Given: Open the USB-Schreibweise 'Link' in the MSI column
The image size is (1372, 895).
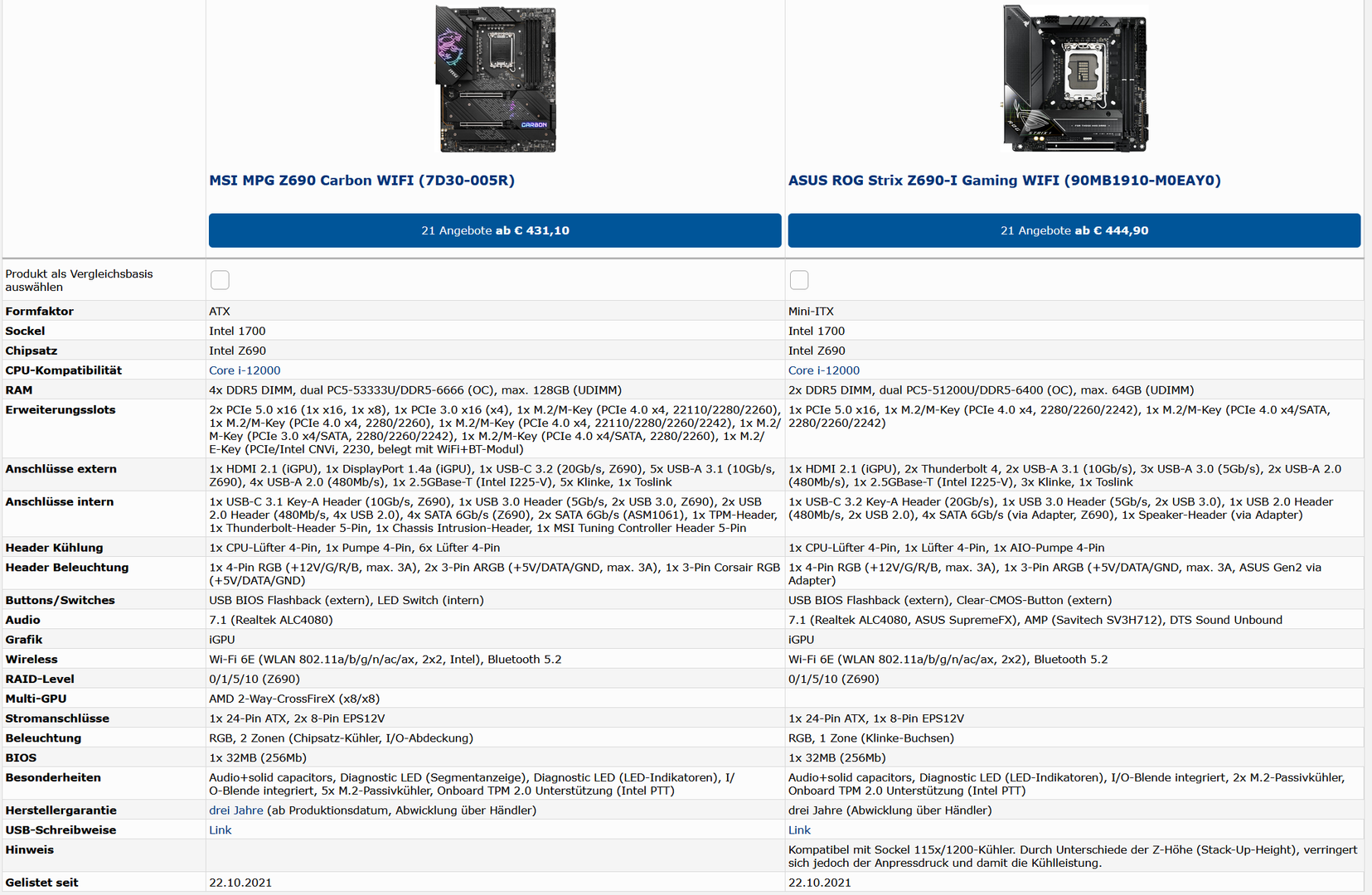Looking at the screenshot, I should [221, 830].
